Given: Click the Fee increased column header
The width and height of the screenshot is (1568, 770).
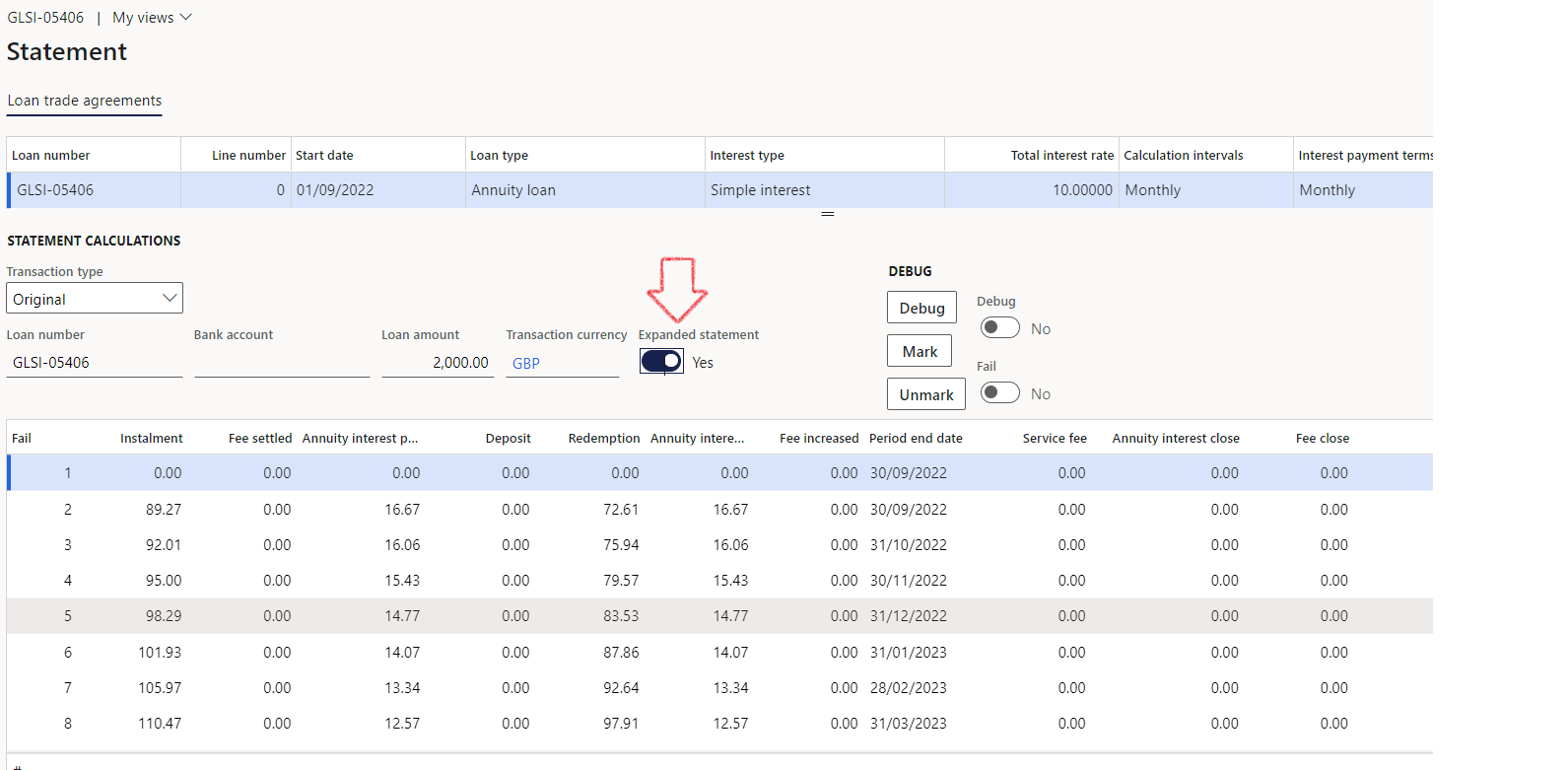Looking at the screenshot, I should point(819,439).
